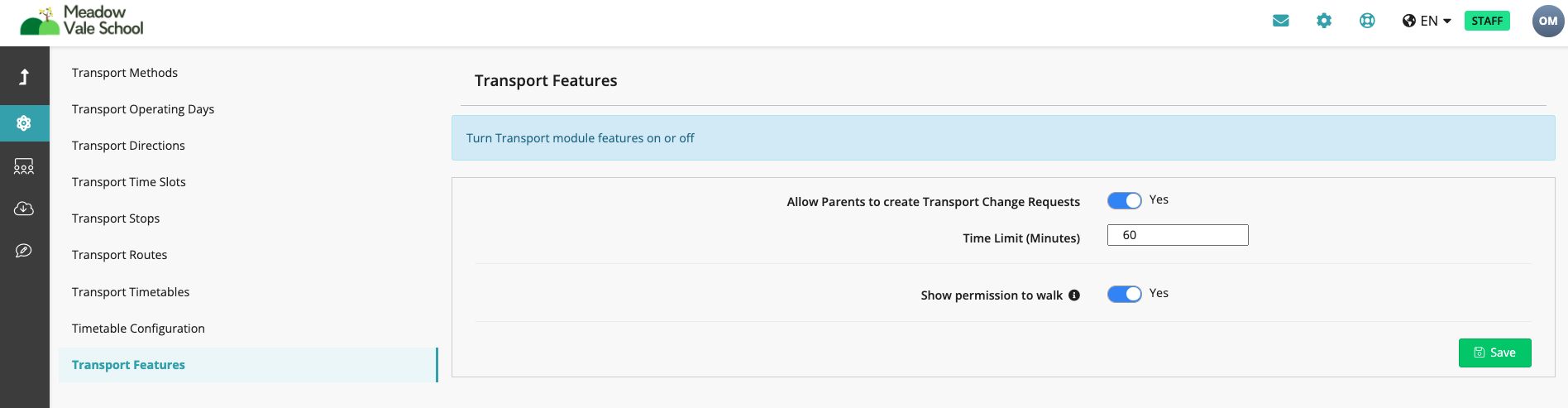The width and height of the screenshot is (1568, 408).
Task: Open the help lifebuoy icon
Action: 1367,21
